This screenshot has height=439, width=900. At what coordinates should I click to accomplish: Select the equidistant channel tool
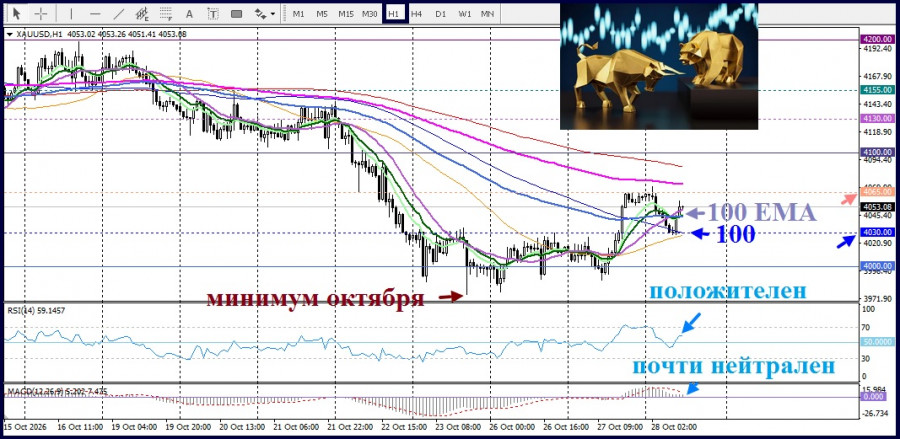pos(141,13)
